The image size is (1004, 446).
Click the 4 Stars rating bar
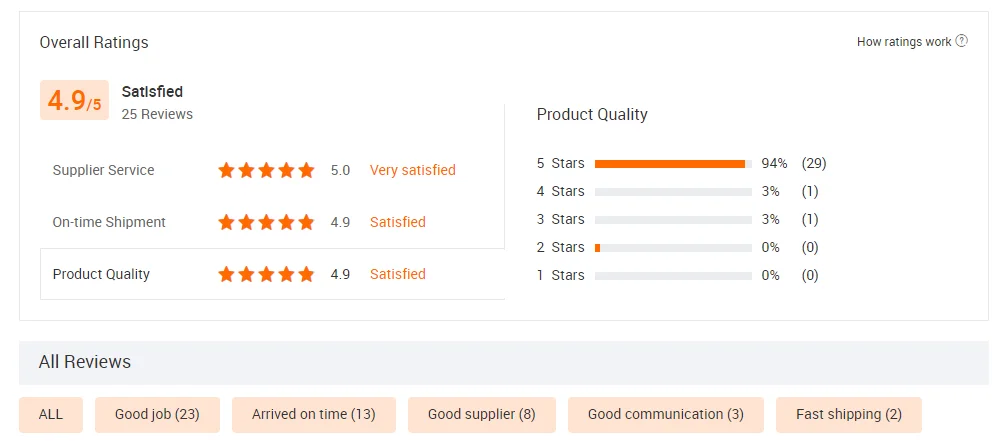[x=673, y=192]
